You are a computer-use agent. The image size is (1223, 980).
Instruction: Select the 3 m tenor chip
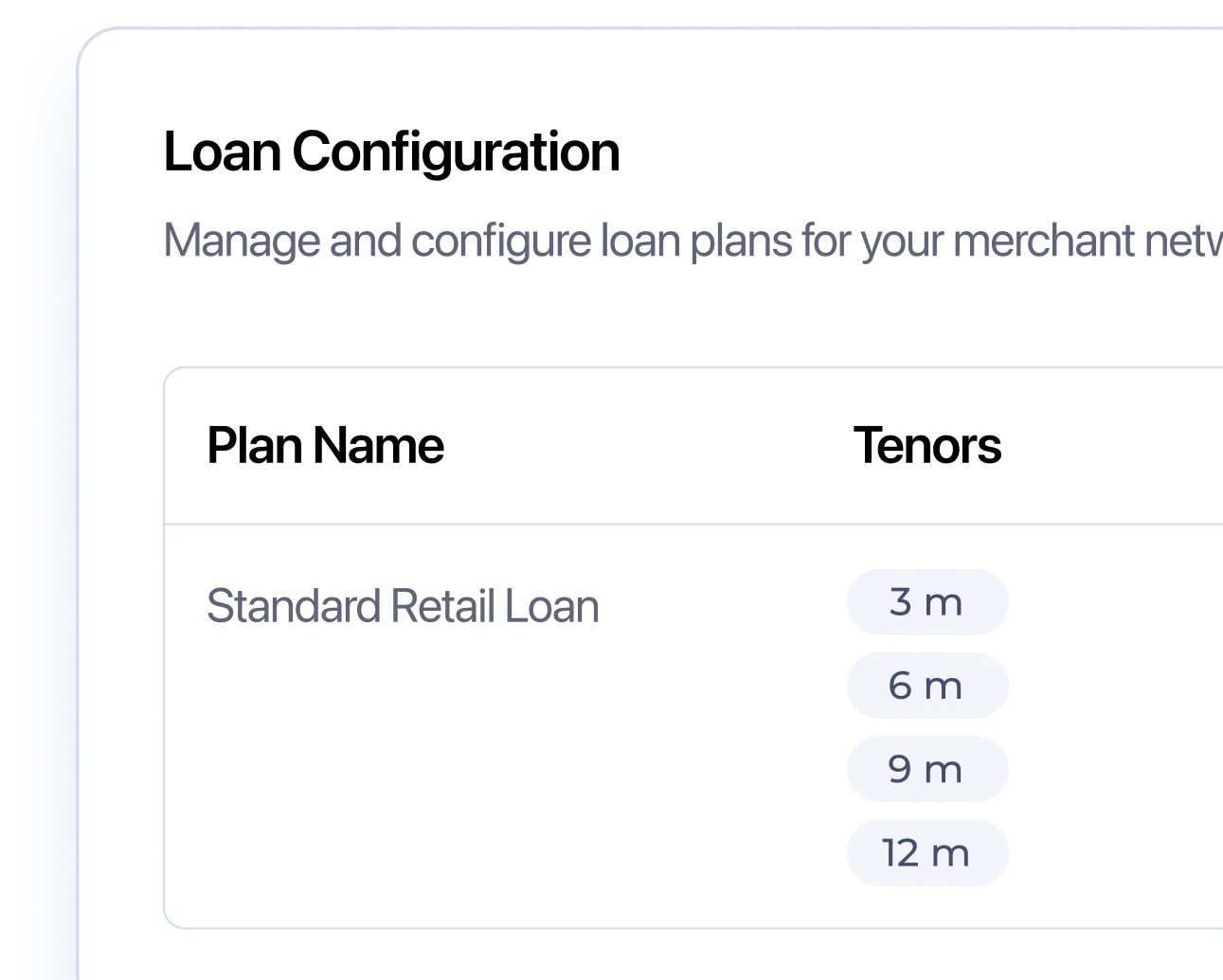pos(926,602)
